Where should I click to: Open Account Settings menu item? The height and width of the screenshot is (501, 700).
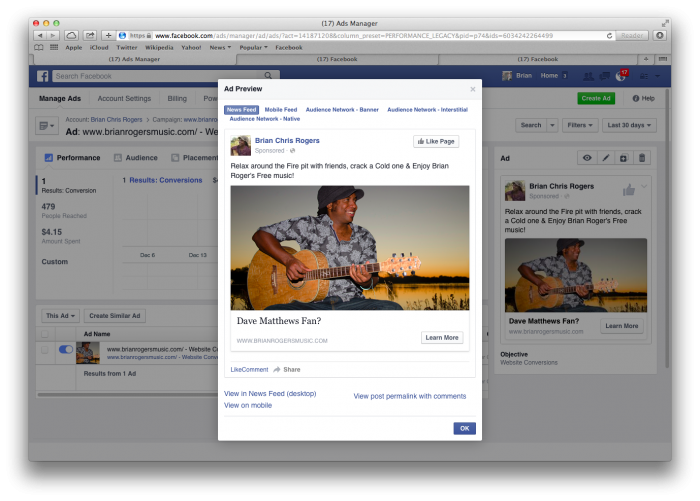124,99
